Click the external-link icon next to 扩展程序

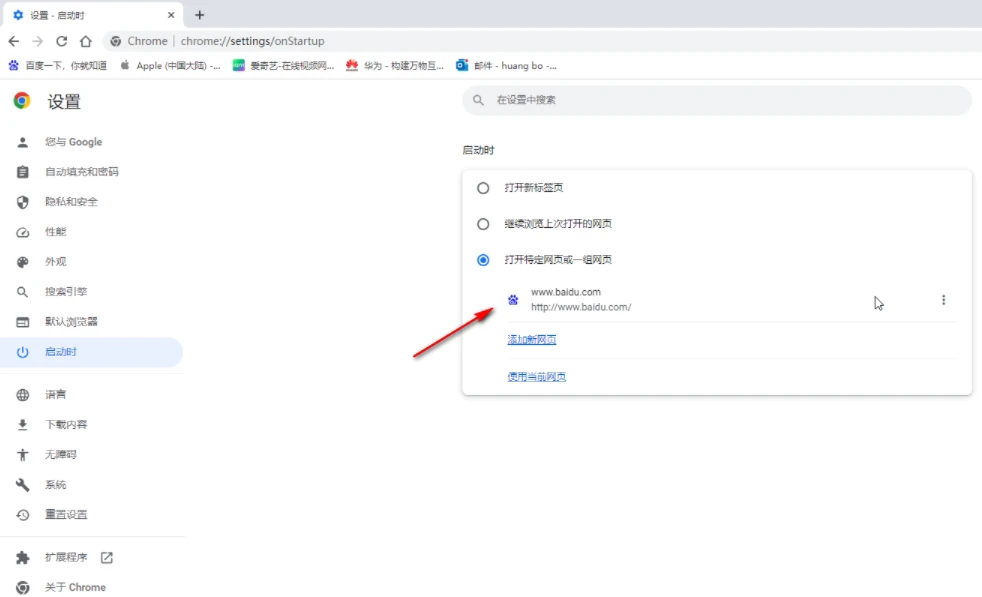coord(107,558)
